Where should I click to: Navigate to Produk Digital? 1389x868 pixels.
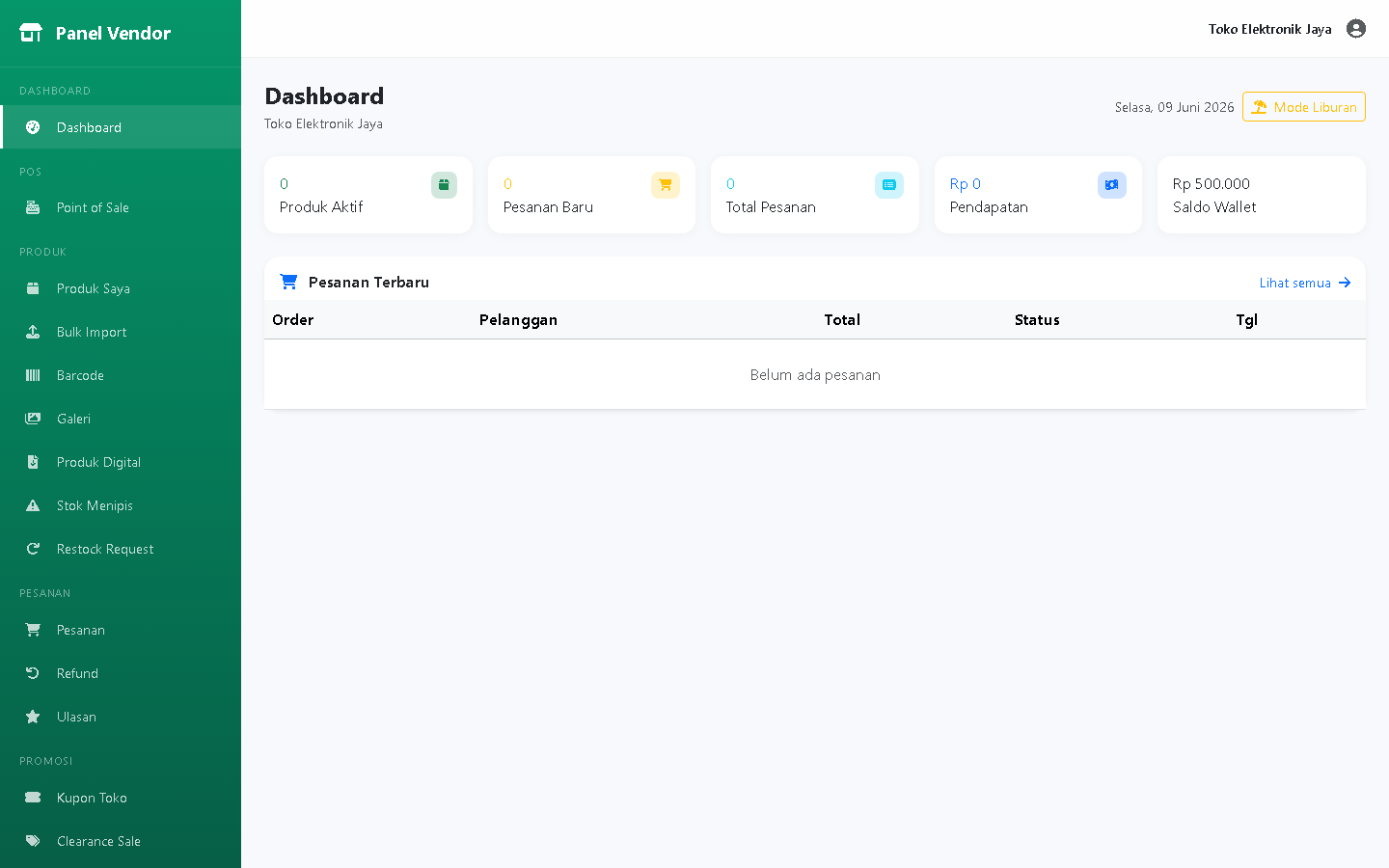tap(121, 462)
